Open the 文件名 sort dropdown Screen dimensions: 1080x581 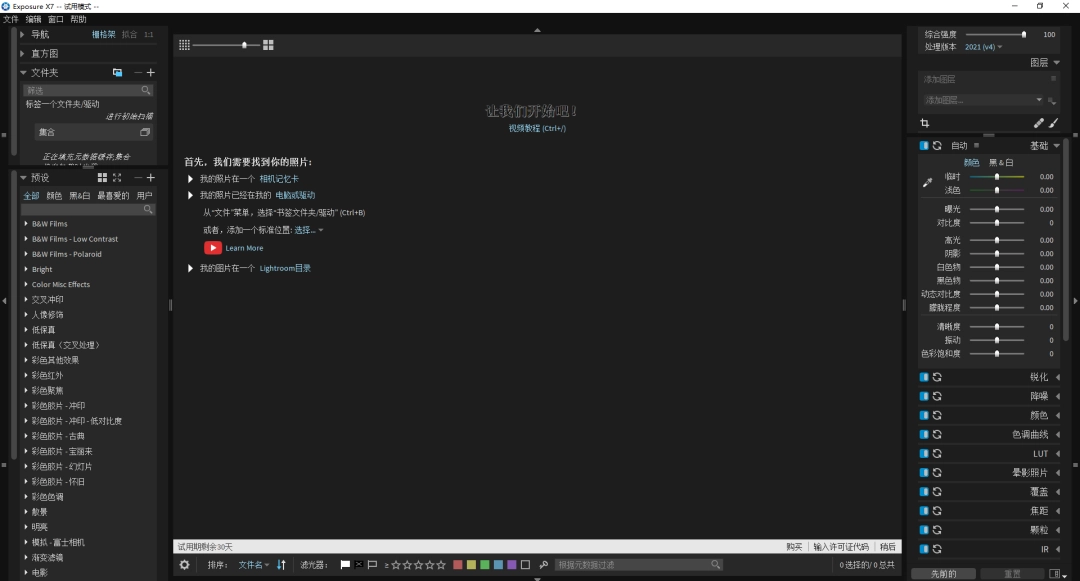click(255, 564)
